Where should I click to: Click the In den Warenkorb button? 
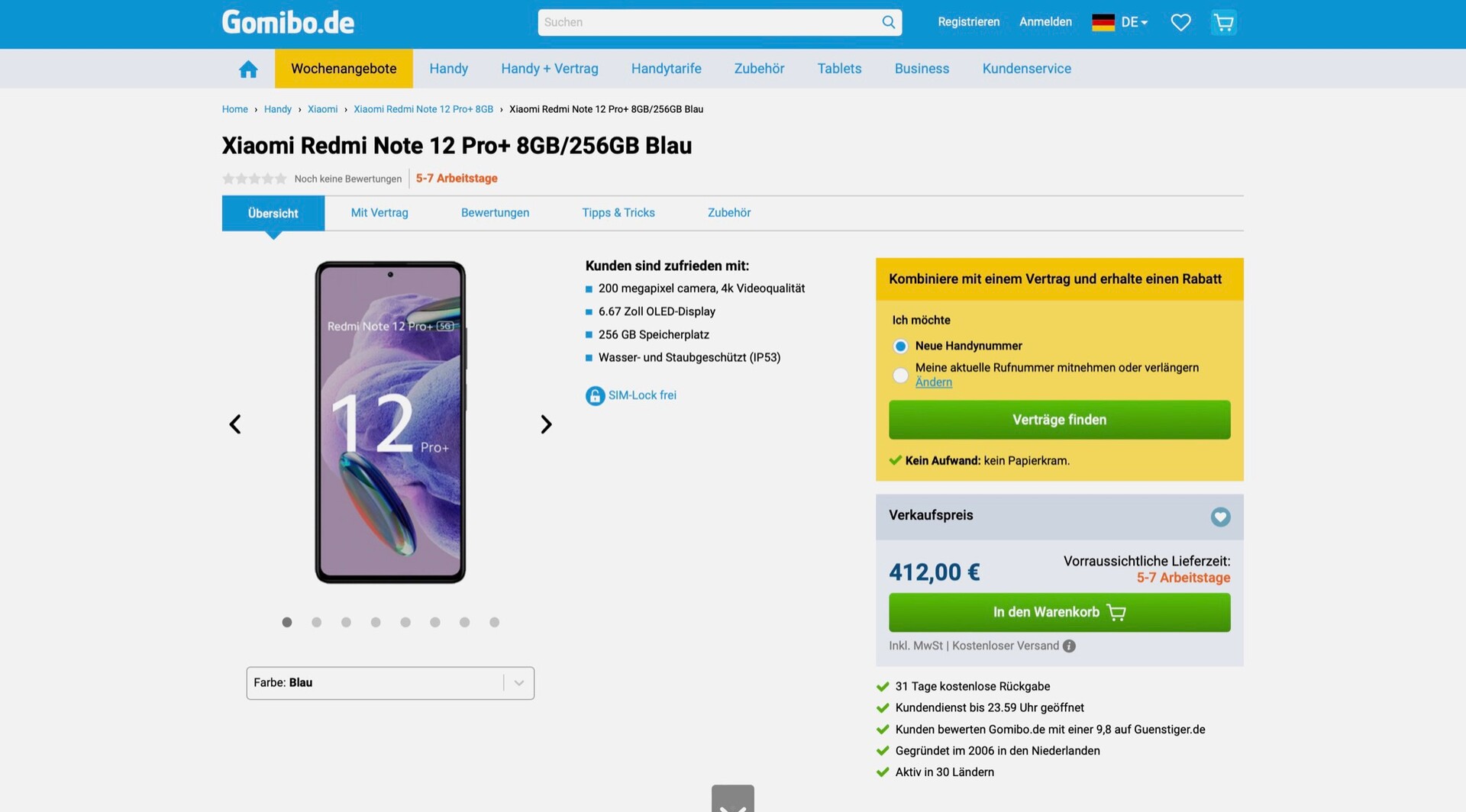coord(1059,612)
